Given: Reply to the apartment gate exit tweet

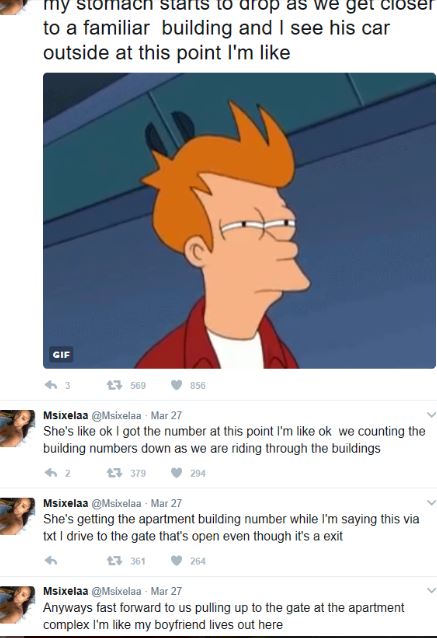Looking at the screenshot, I should (x=51, y=560).
